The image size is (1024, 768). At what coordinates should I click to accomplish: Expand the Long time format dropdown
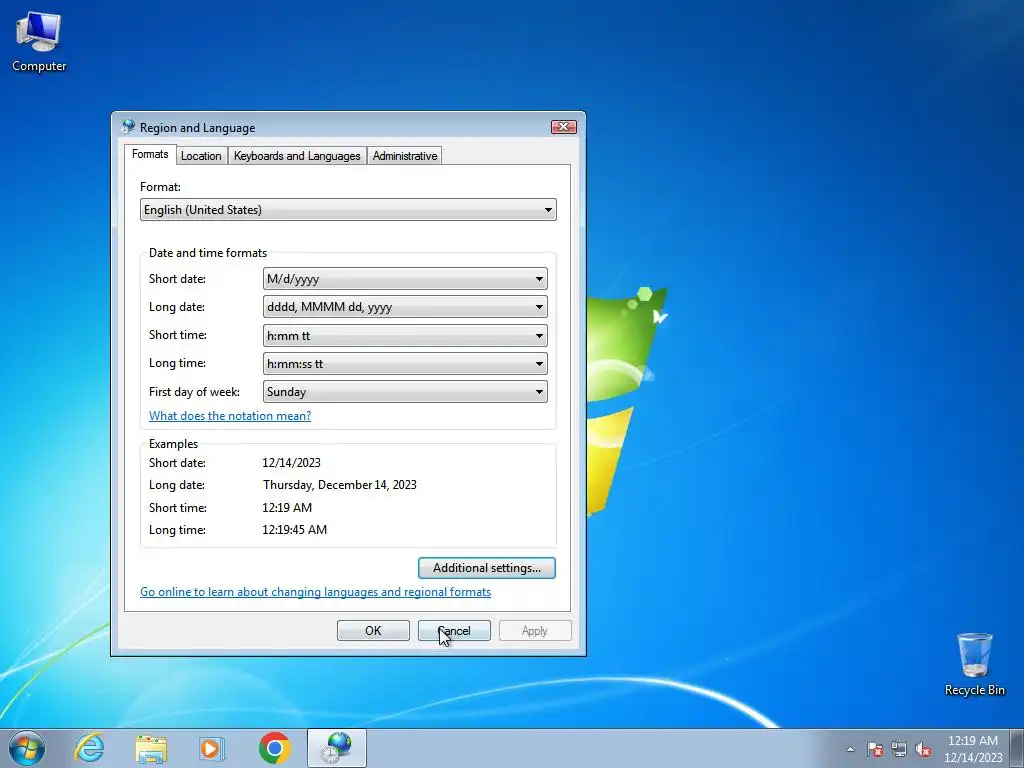pyautogui.click(x=405, y=364)
